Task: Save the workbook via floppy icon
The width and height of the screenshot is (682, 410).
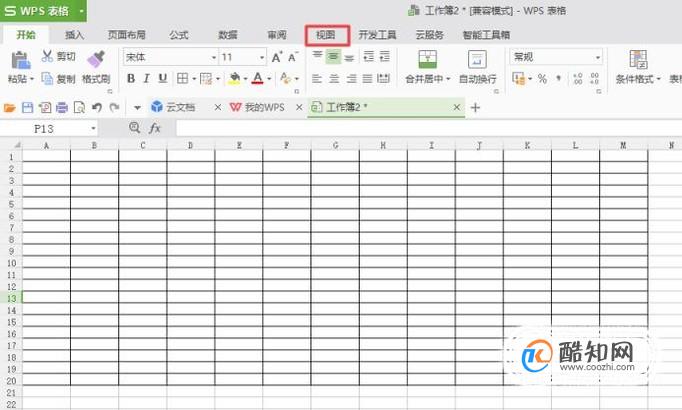Action: pos(27,107)
